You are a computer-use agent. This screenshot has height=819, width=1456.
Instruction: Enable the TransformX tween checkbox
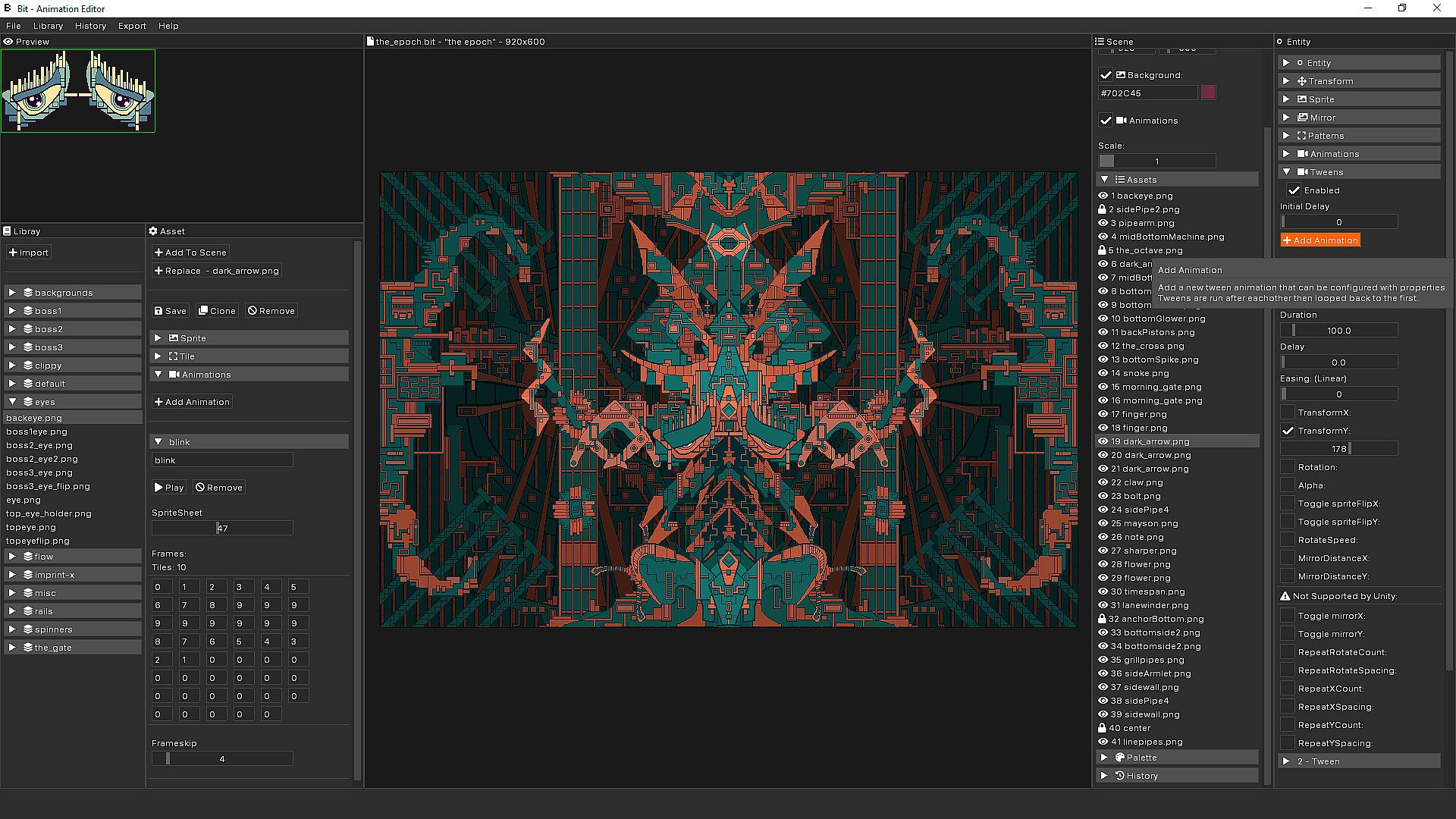point(1288,413)
